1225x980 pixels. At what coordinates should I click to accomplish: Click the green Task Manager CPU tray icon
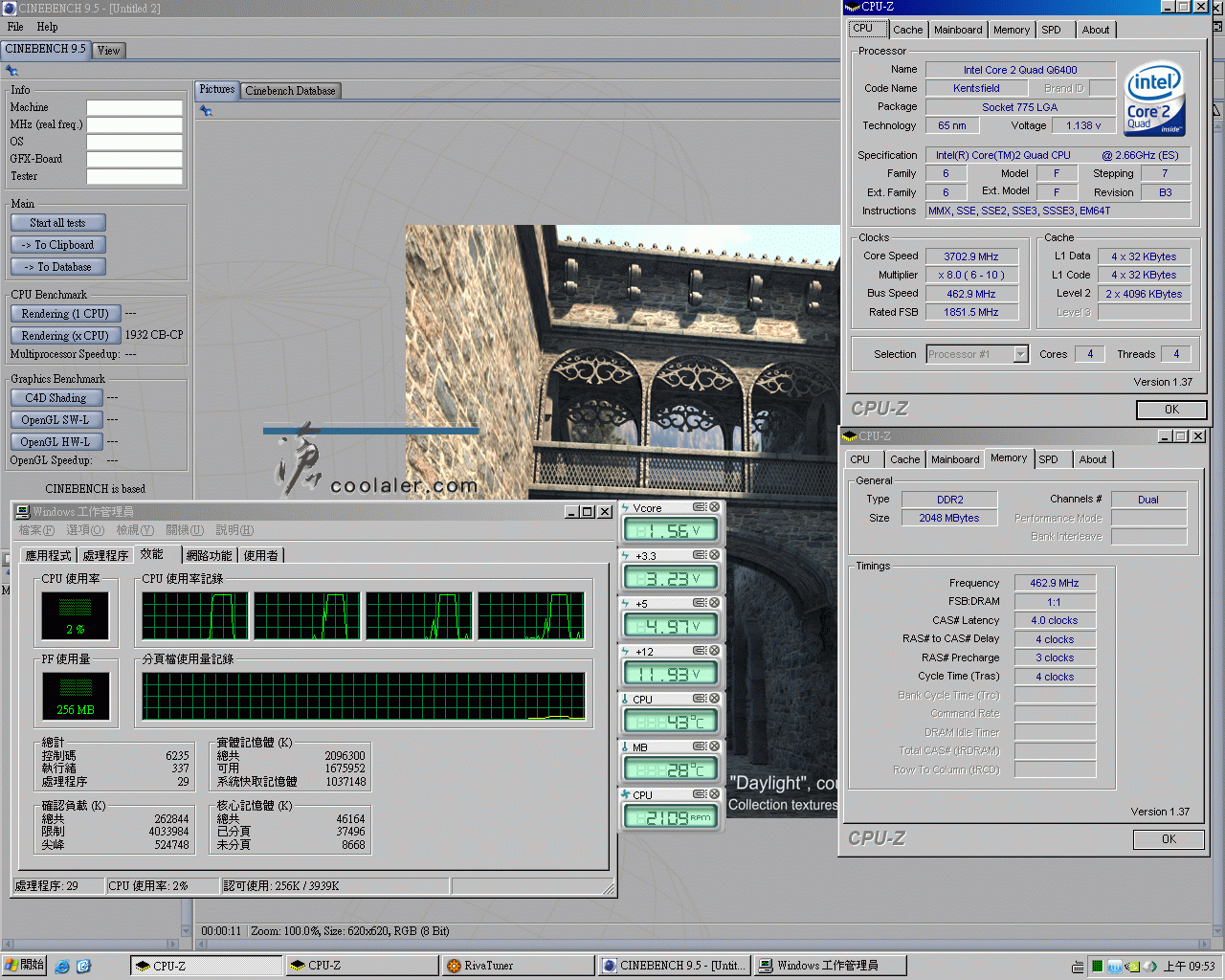1097,967
